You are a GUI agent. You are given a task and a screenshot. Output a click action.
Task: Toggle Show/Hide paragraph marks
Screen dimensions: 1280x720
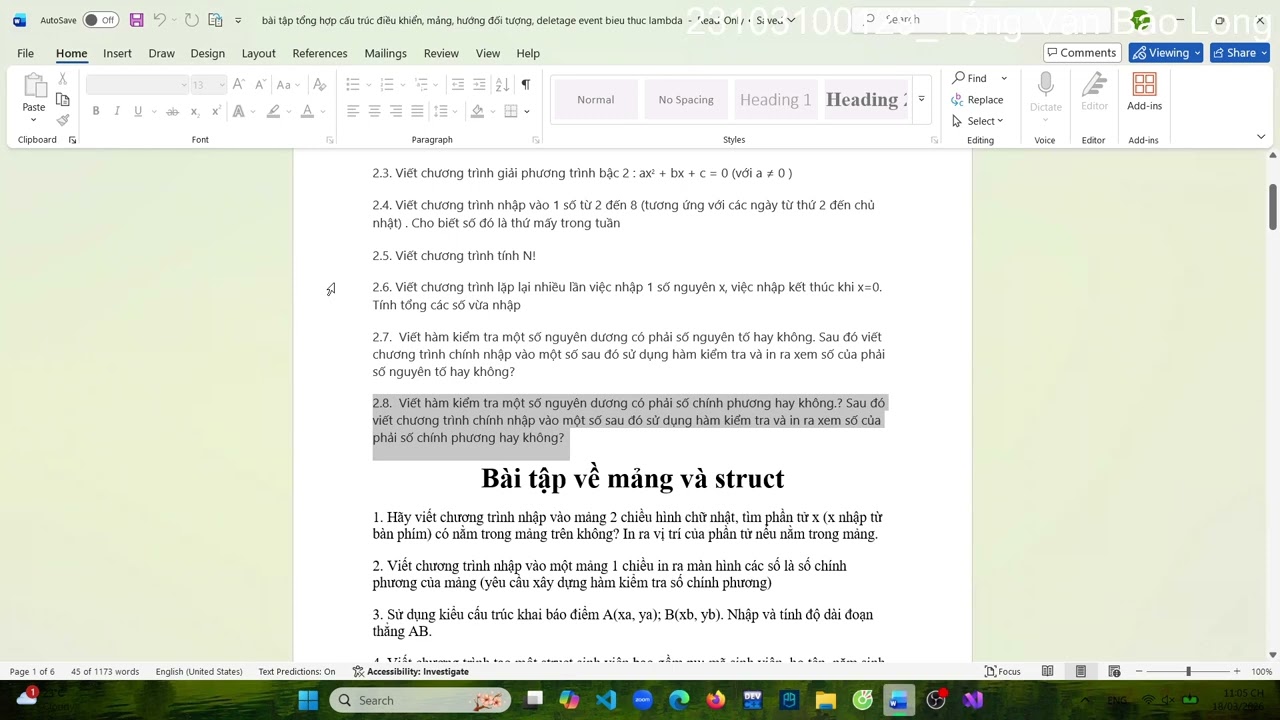click(526, 85)
